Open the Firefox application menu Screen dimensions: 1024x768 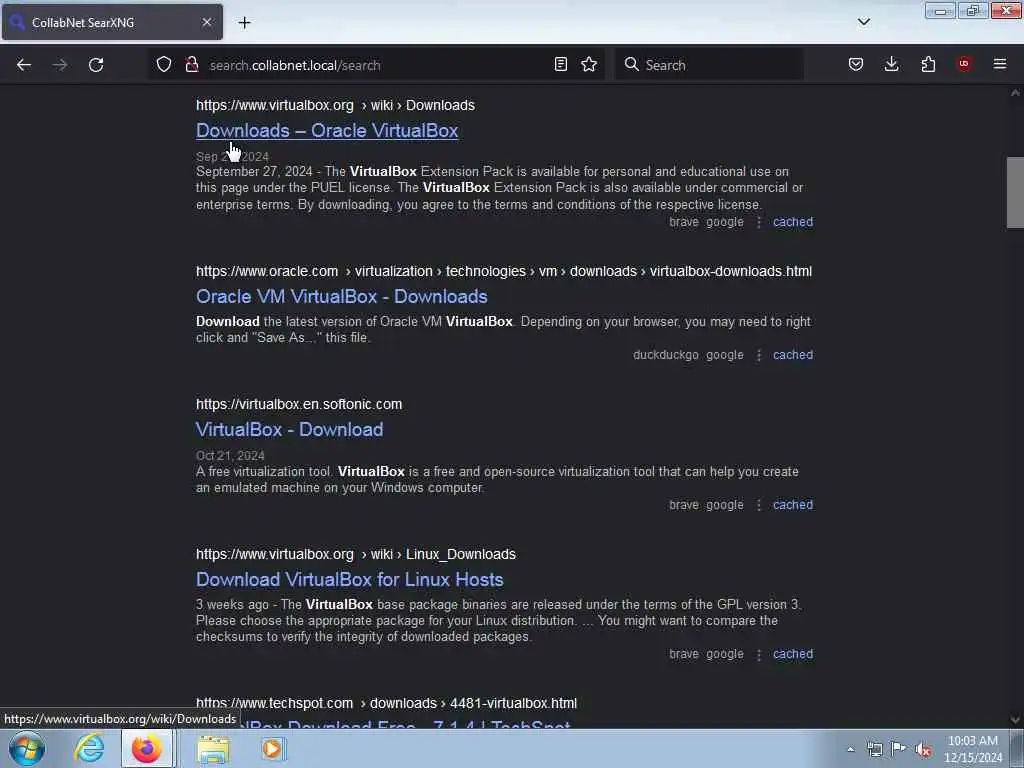tap(1000, 64)
